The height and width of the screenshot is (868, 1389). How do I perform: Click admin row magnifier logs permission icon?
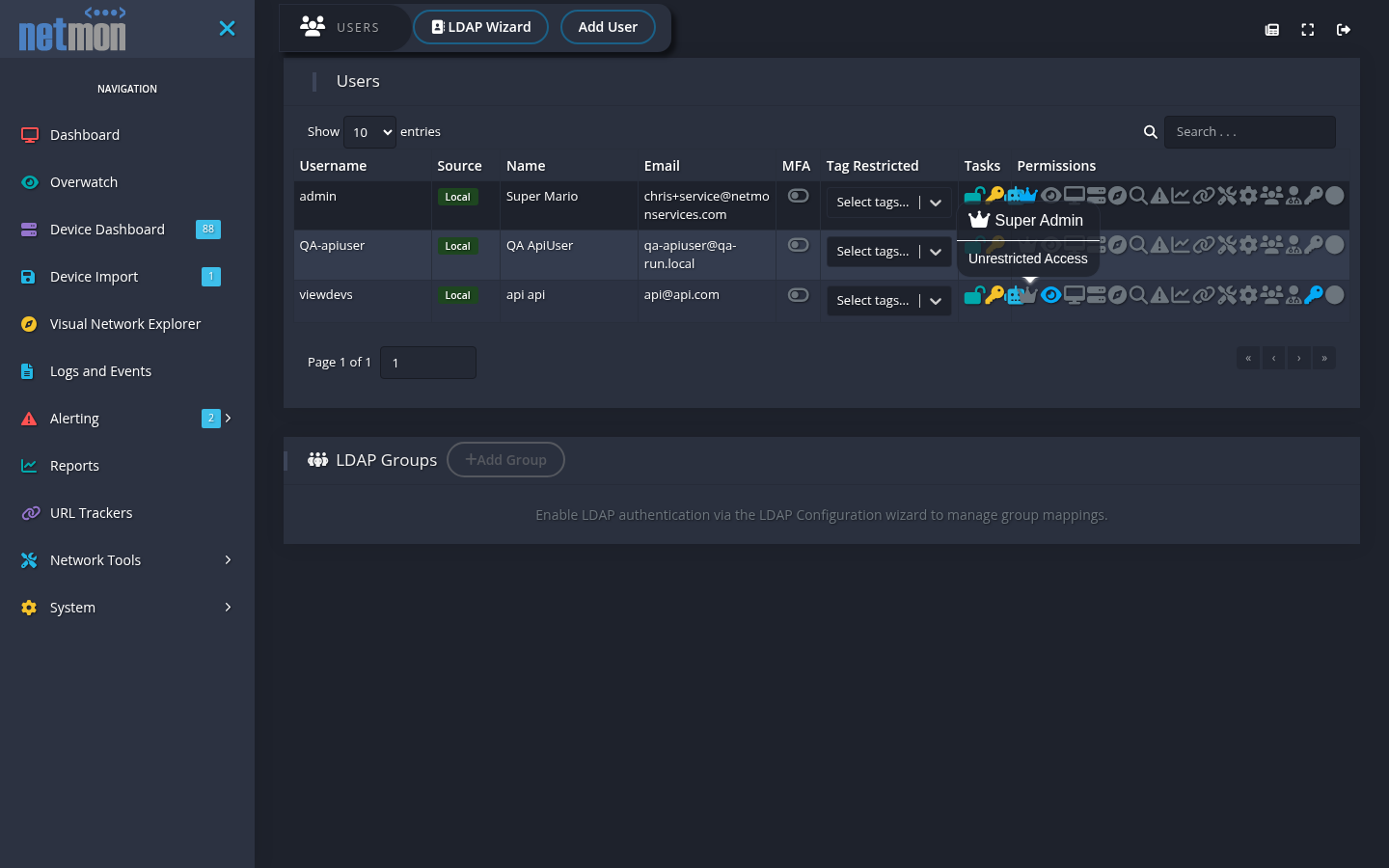1138,196
